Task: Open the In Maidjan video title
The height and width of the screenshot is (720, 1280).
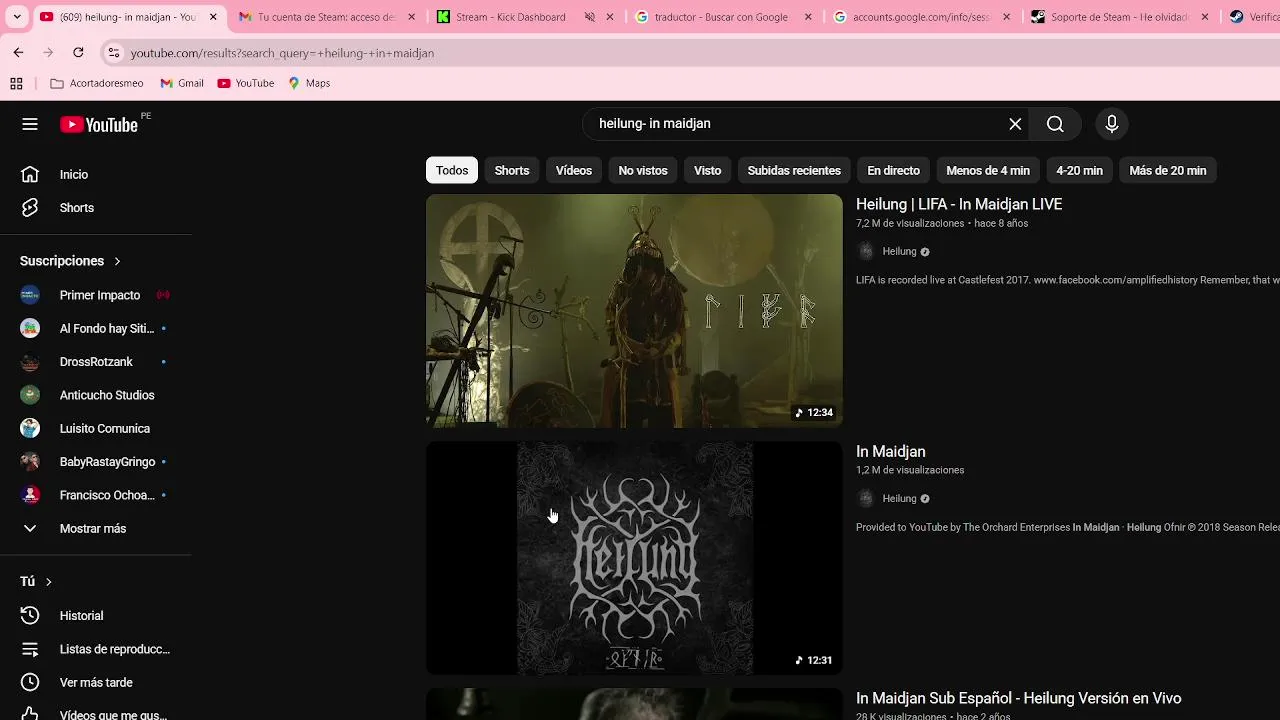Action: 890,451
